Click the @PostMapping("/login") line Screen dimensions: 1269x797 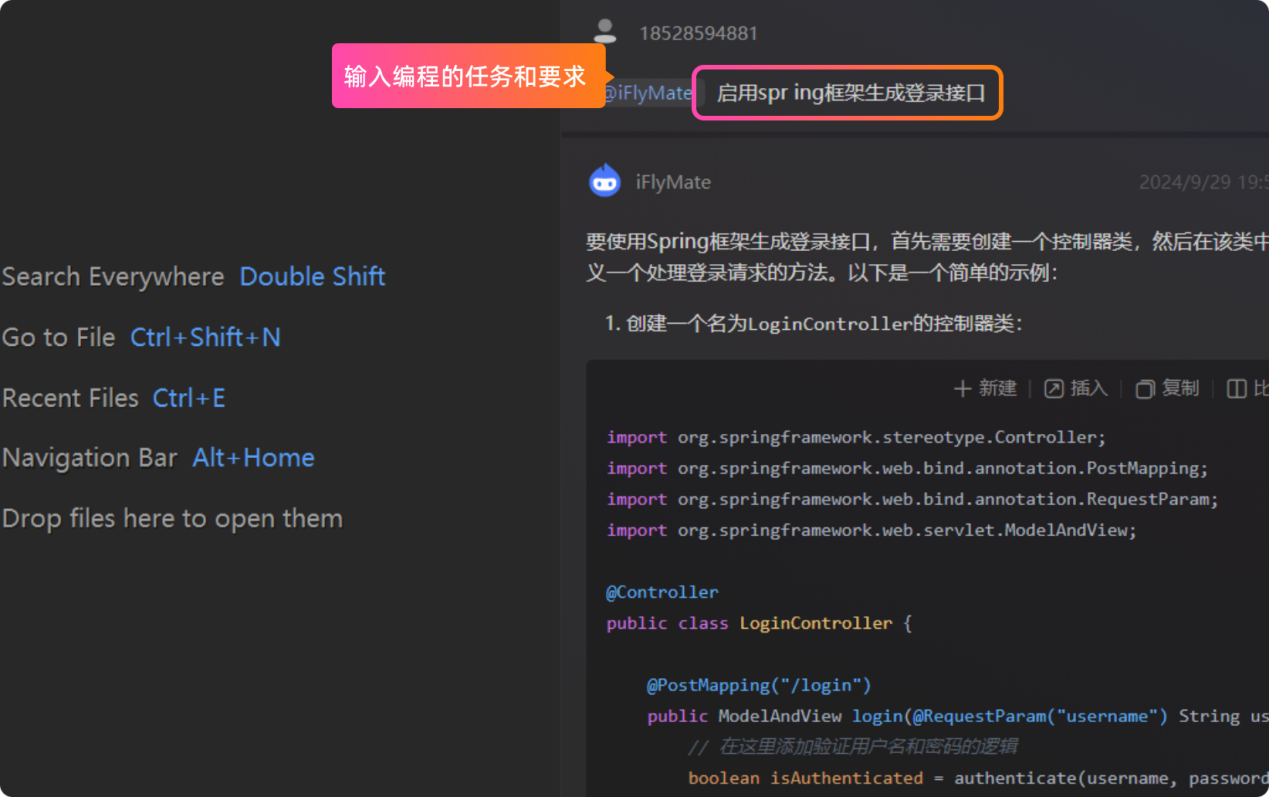tap(759, 685)
